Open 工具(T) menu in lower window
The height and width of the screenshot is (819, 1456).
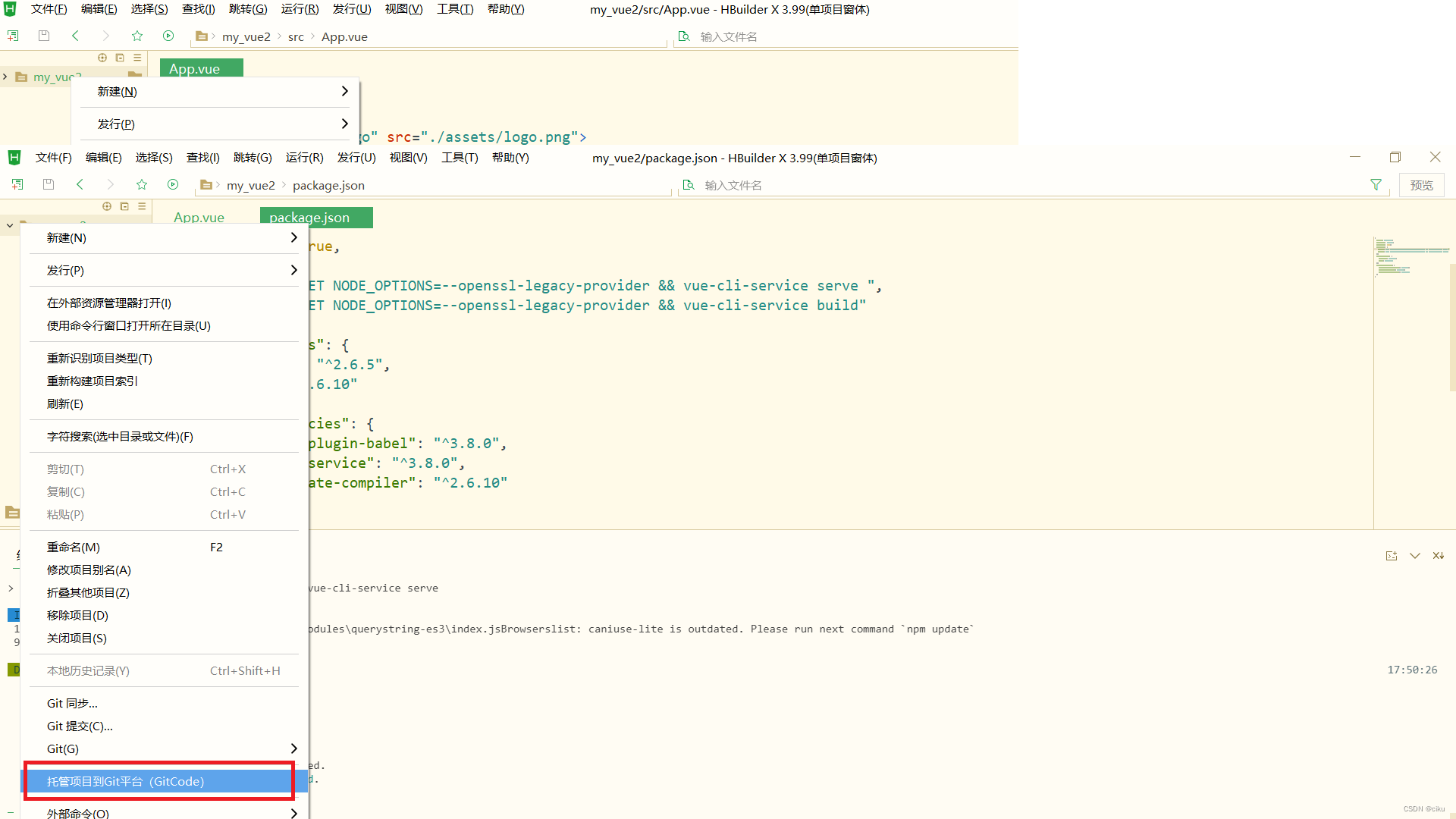(x=460, y=158)
